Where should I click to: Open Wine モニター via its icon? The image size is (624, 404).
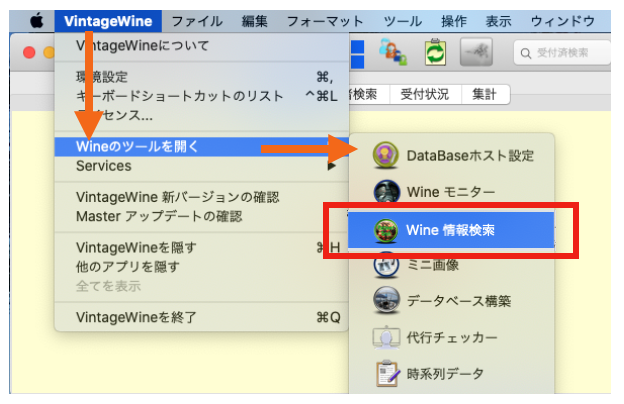[386, 192]
